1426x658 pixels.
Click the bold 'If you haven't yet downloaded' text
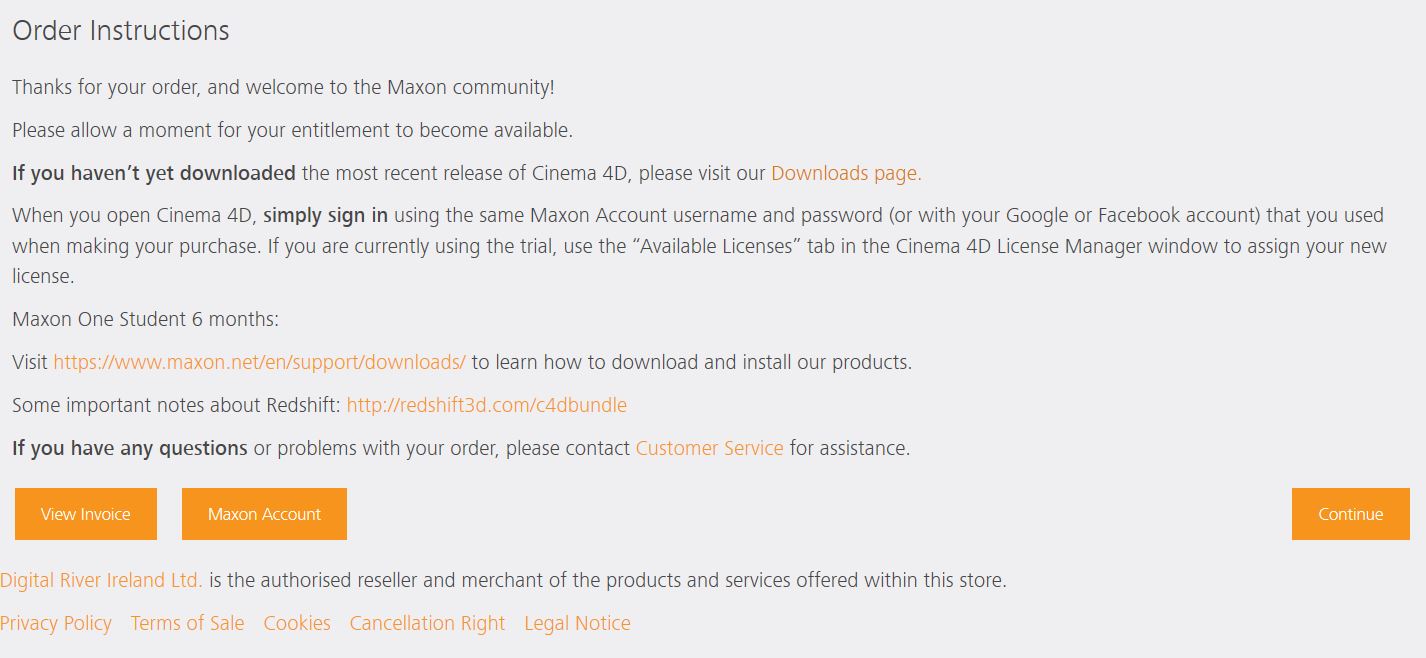154,173
